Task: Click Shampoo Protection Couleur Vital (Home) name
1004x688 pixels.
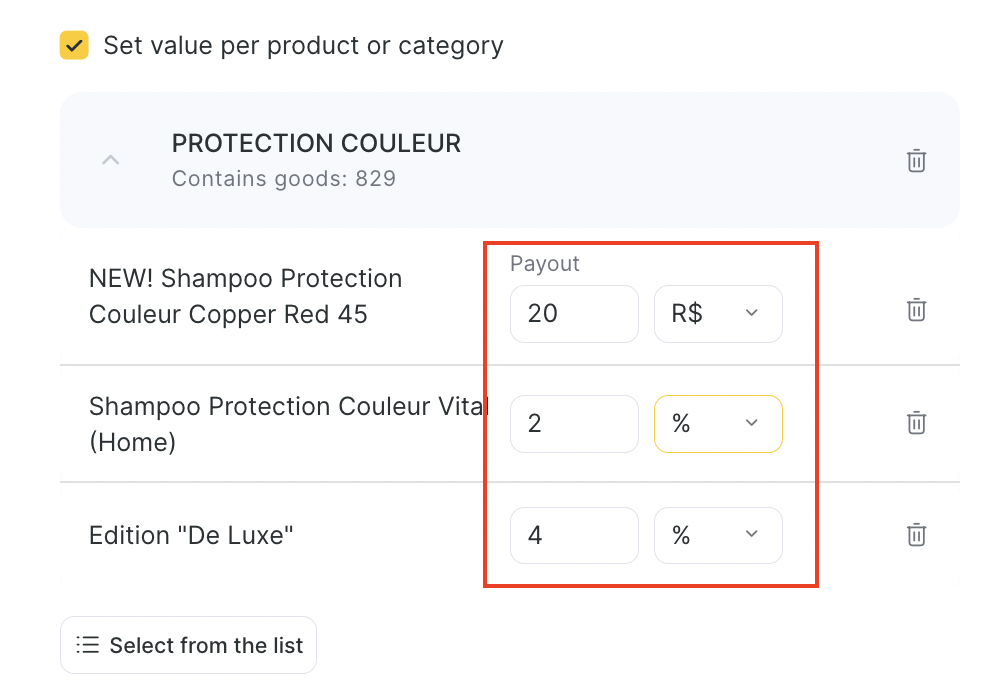Action: 287,423
